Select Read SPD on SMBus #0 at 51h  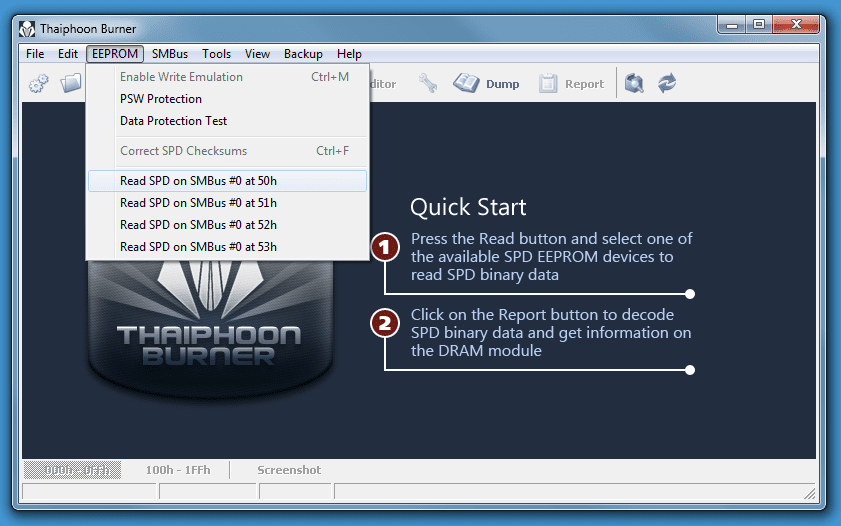(227, 203)
